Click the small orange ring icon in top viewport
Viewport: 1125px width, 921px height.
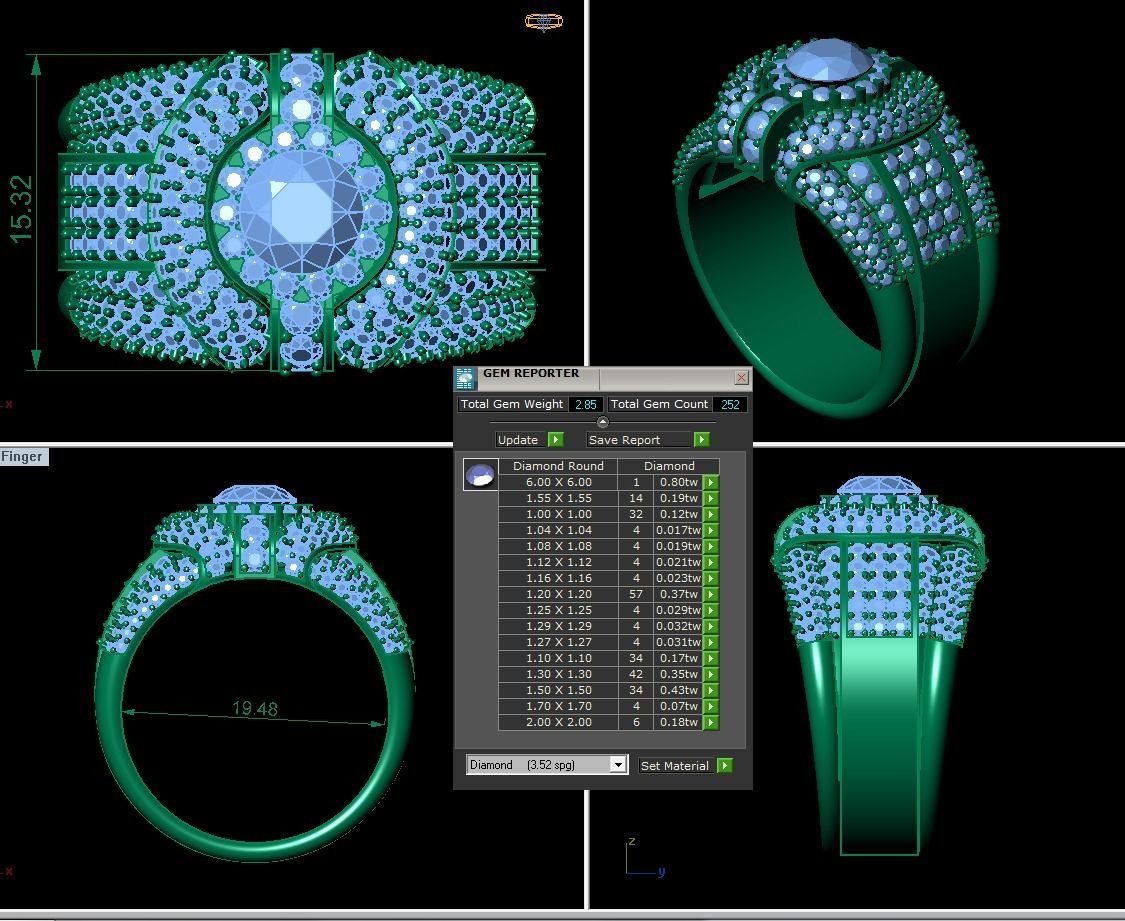[x=544, y=22]
